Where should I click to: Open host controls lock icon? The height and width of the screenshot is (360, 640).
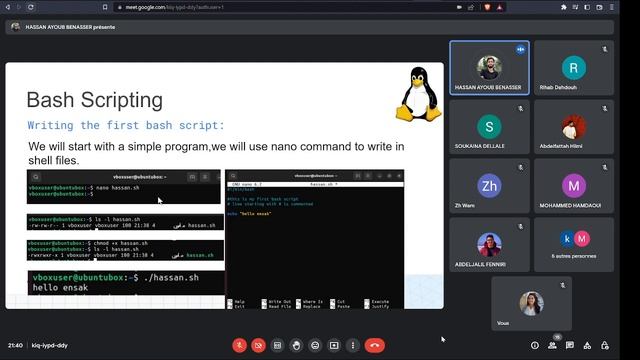pyautogui.click(x=605, y=345)
